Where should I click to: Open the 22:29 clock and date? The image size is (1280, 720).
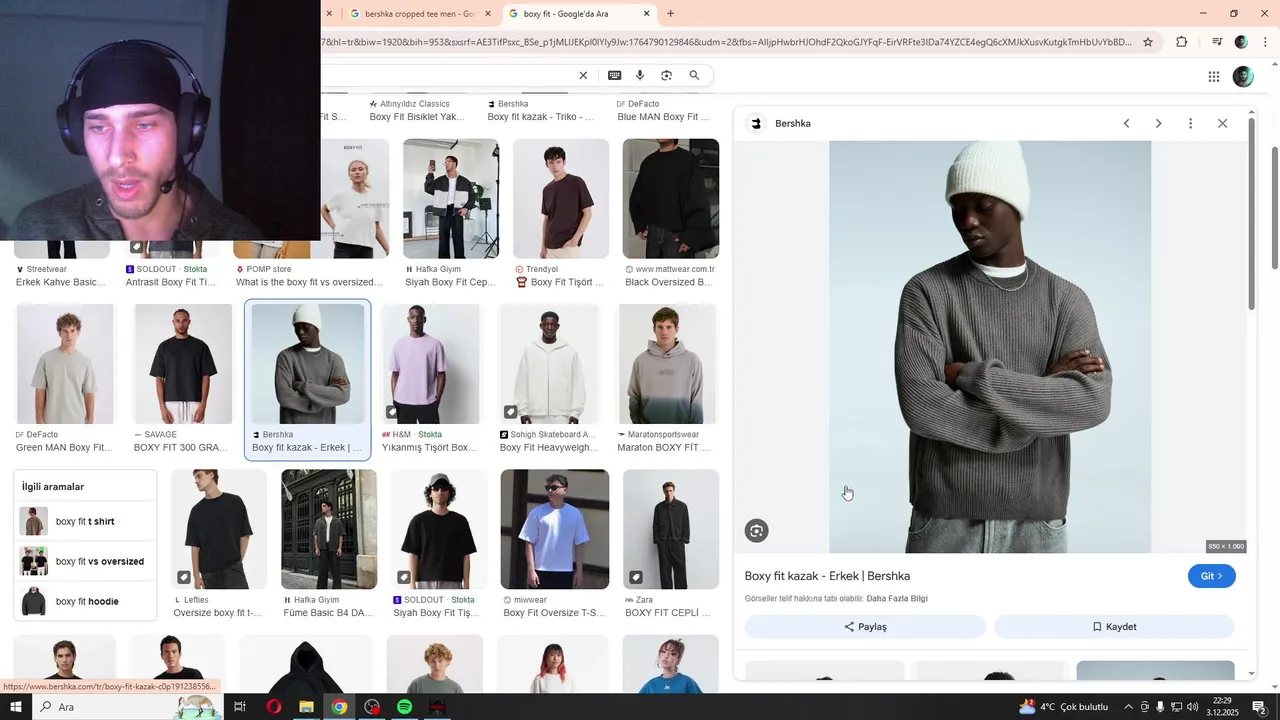1222,707
